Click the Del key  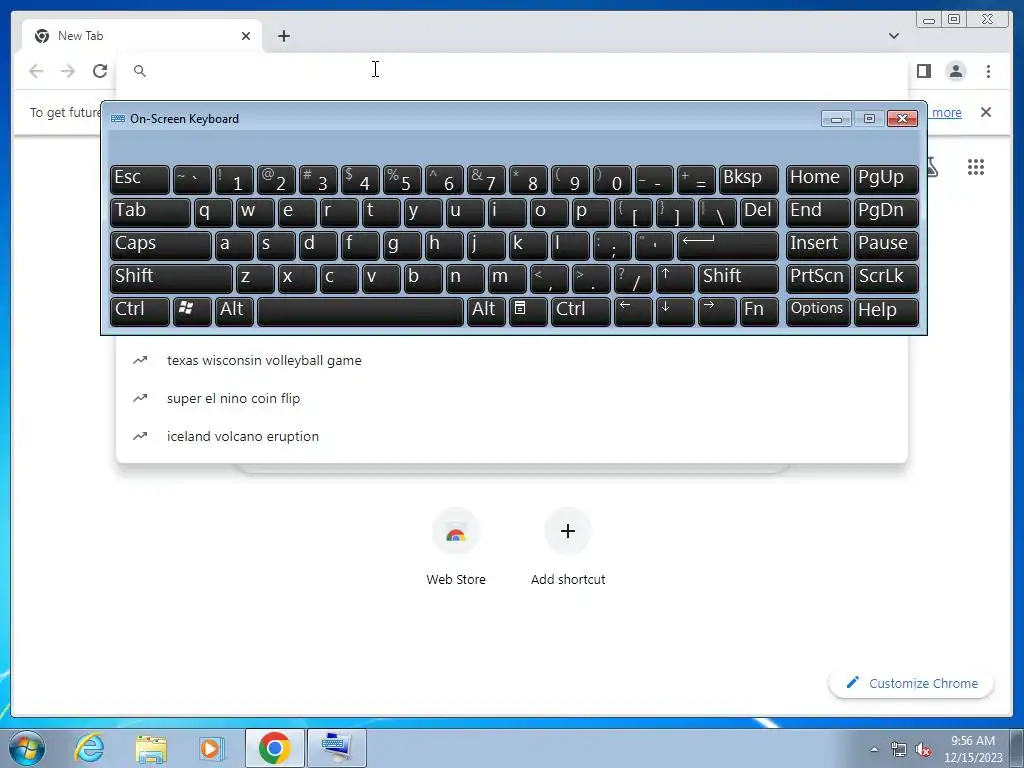pyautogui.click(x=759, y=212)
